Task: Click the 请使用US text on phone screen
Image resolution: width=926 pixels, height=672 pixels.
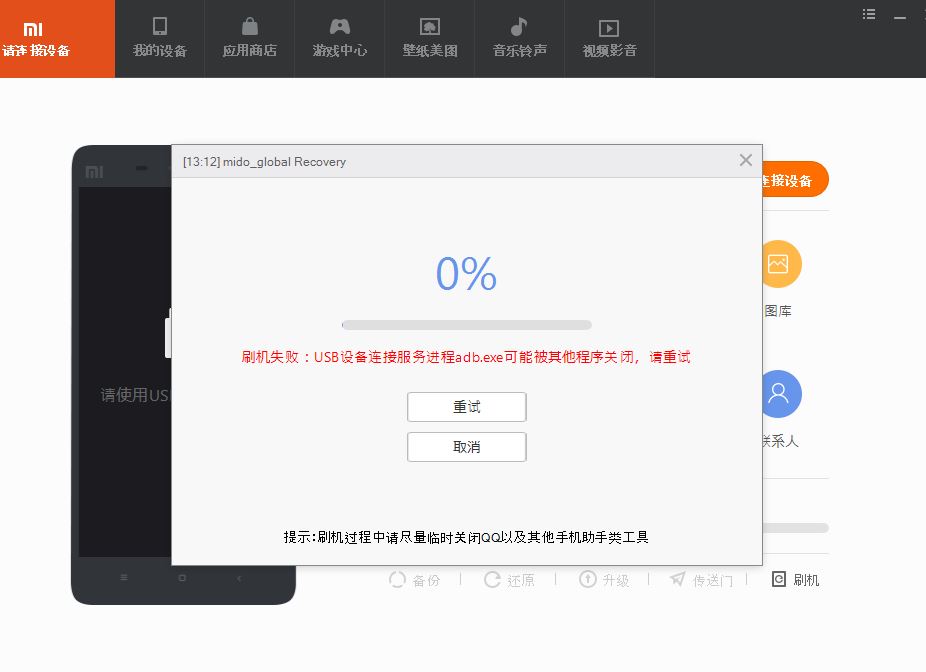Action: [x=135, y=395]
